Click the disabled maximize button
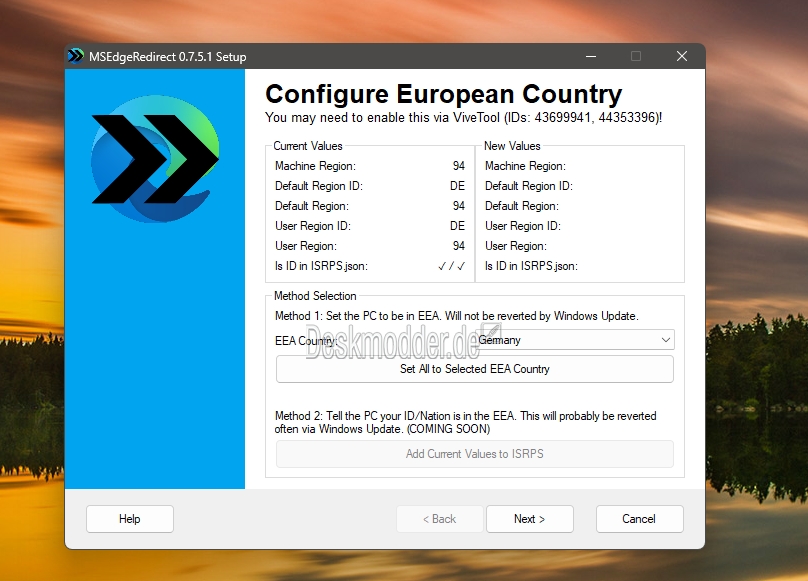The width and height of the screenshot is (808, 581). (636, 56)
